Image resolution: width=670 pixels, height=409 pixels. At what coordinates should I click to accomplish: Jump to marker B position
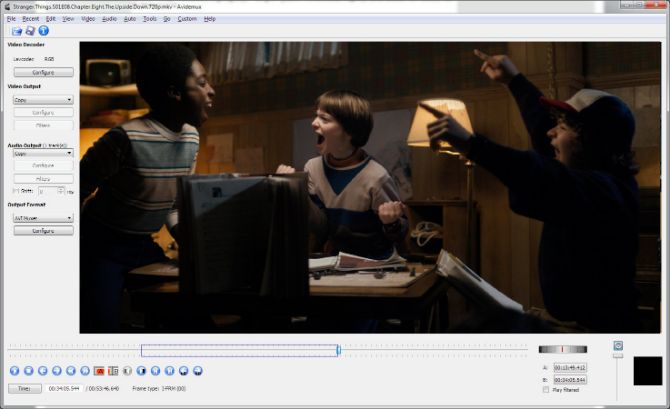click(198, 371)
